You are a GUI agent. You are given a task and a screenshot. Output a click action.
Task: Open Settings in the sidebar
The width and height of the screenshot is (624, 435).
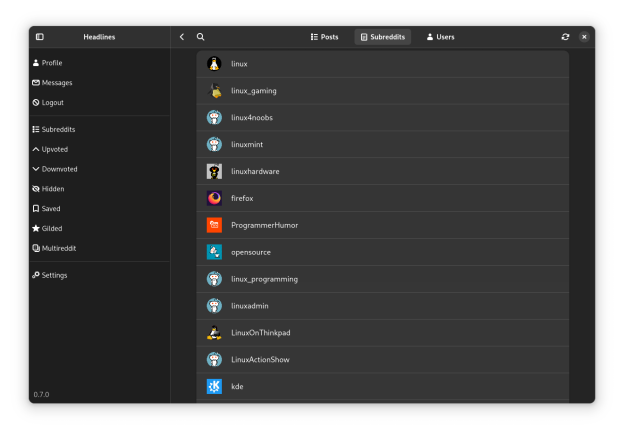pos(99,275)
